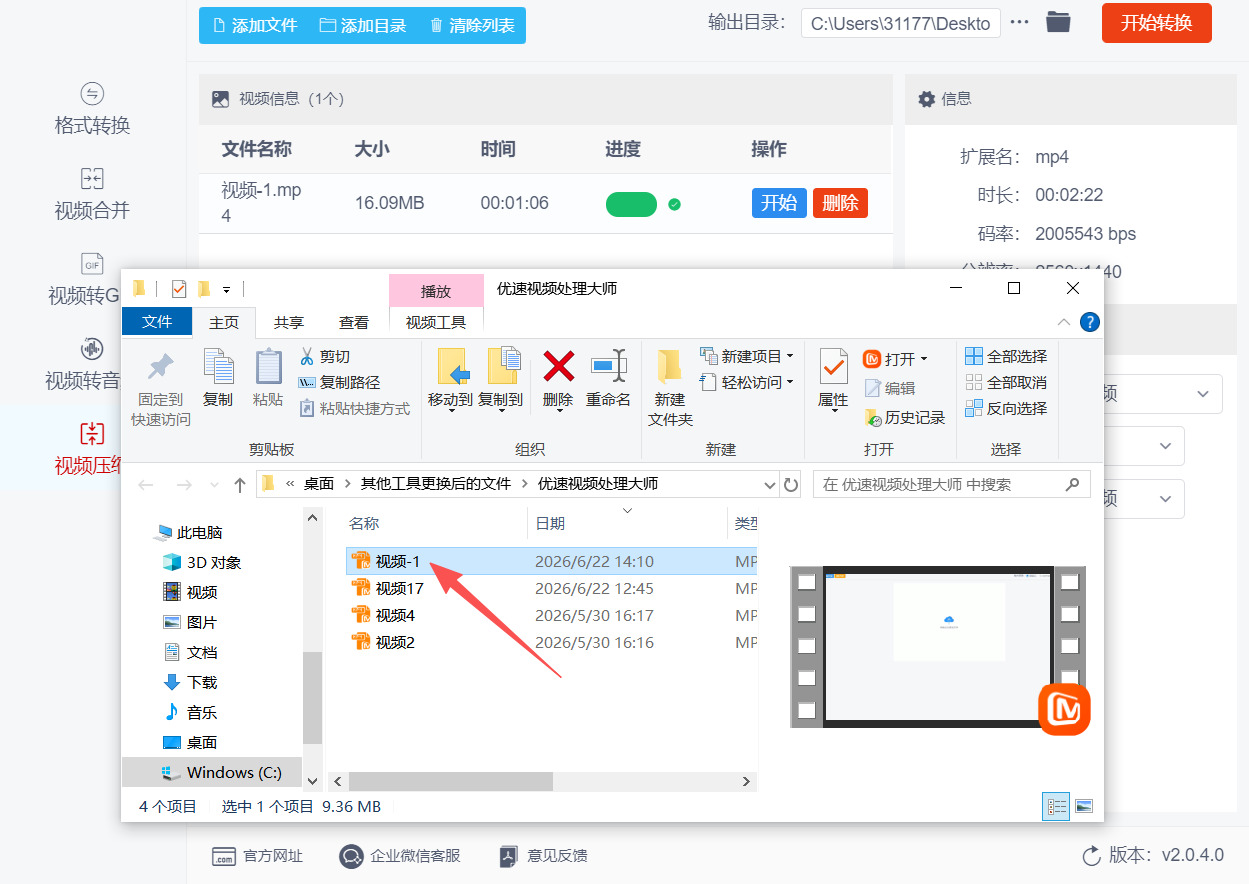Open the 视频合并 sidebar item
The image size is (1249, 884).
point(92,194)
